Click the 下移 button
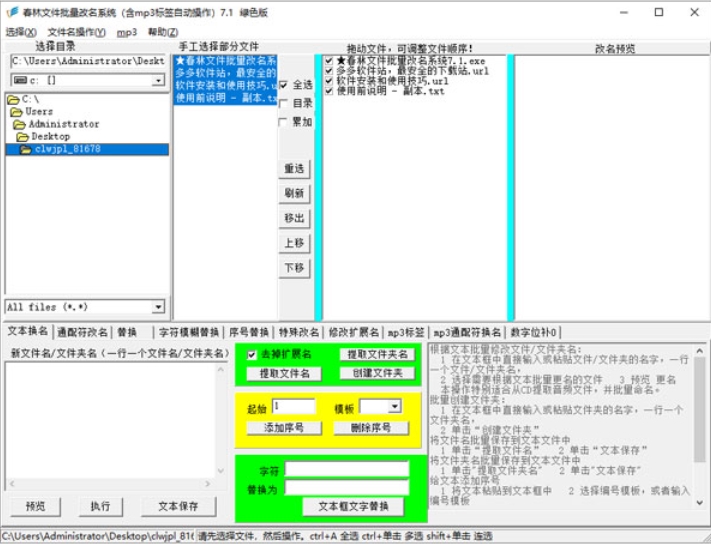Screen dimensions: 711x544 294,268
